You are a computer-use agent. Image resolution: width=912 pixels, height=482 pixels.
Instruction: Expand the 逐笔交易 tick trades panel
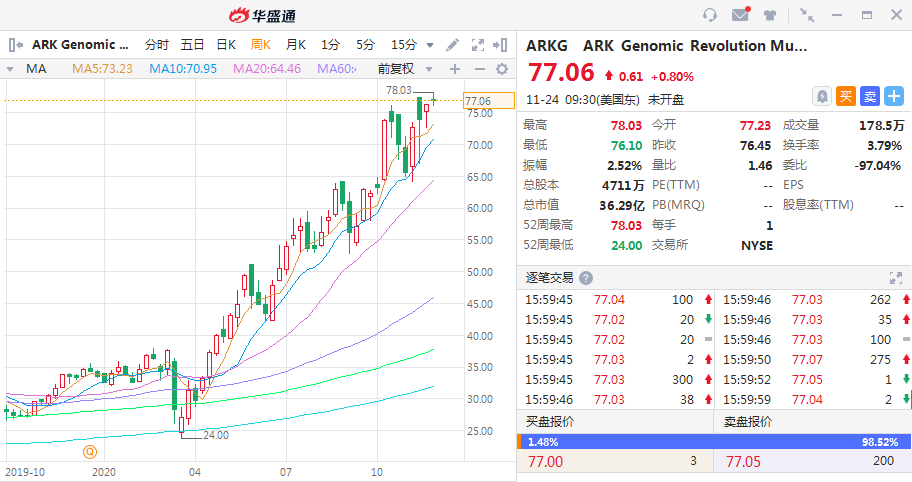coord(896,278)
